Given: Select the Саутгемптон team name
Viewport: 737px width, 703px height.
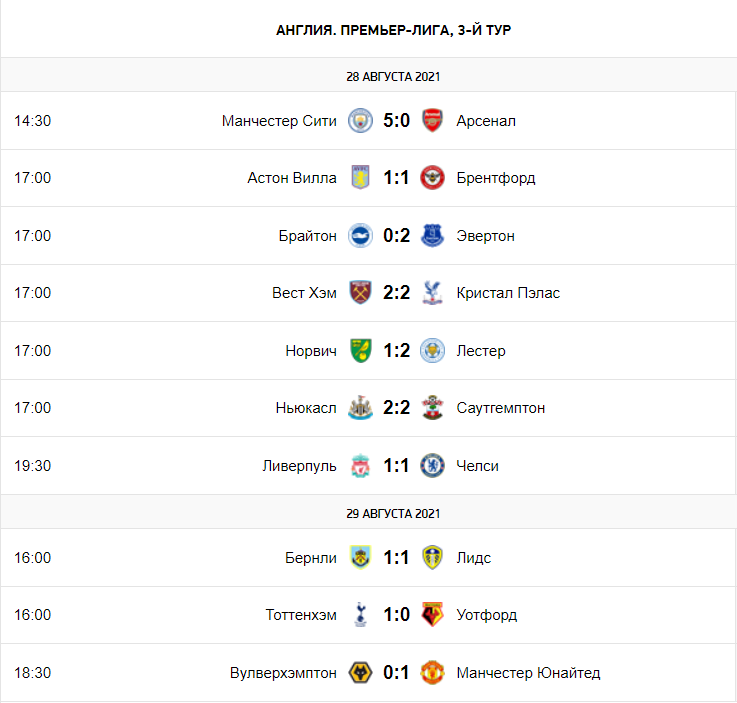Looking at the screenshot, I should tap(501, 408).
